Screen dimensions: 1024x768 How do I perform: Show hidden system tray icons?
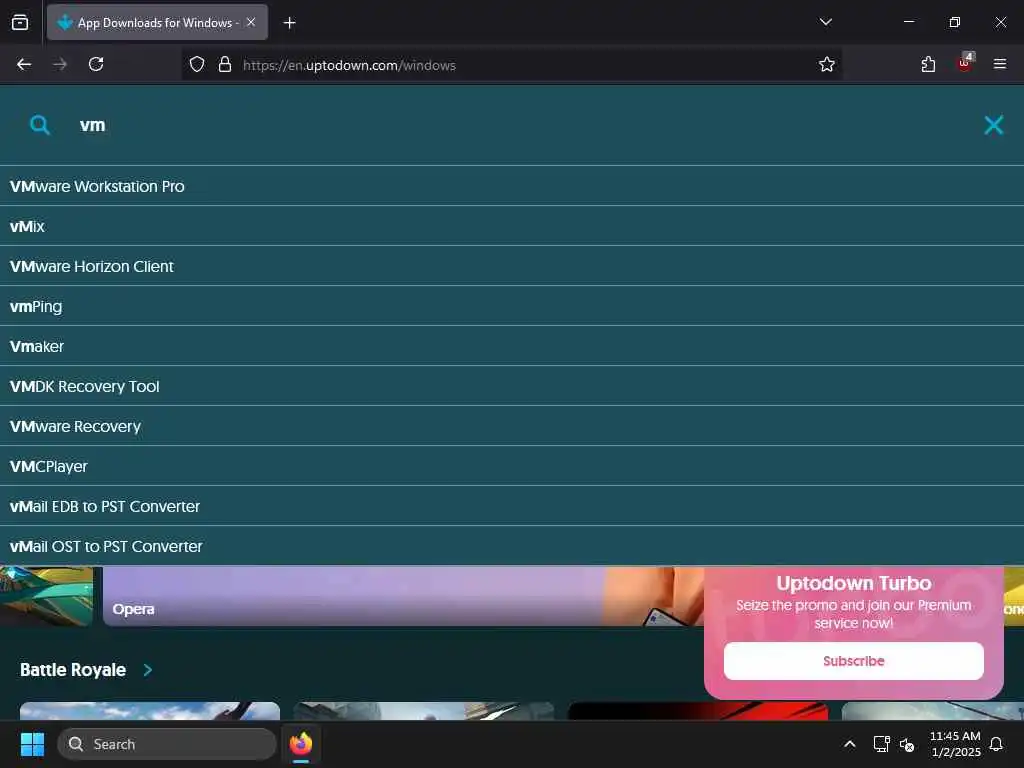coord(850,744)
